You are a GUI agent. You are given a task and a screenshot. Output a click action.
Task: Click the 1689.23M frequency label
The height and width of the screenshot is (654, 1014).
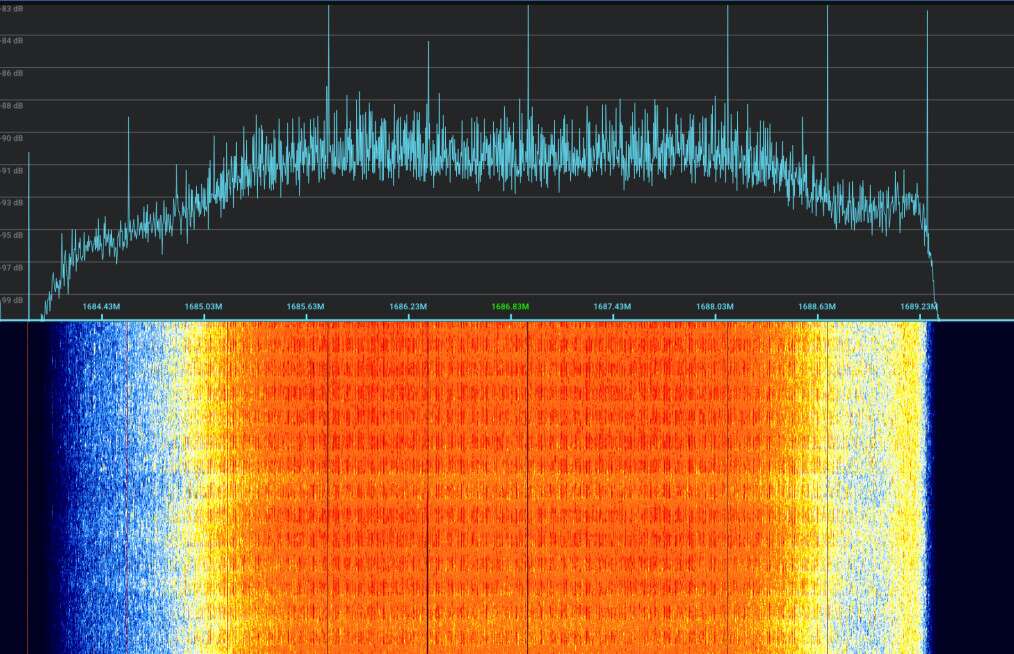point(916,306)
